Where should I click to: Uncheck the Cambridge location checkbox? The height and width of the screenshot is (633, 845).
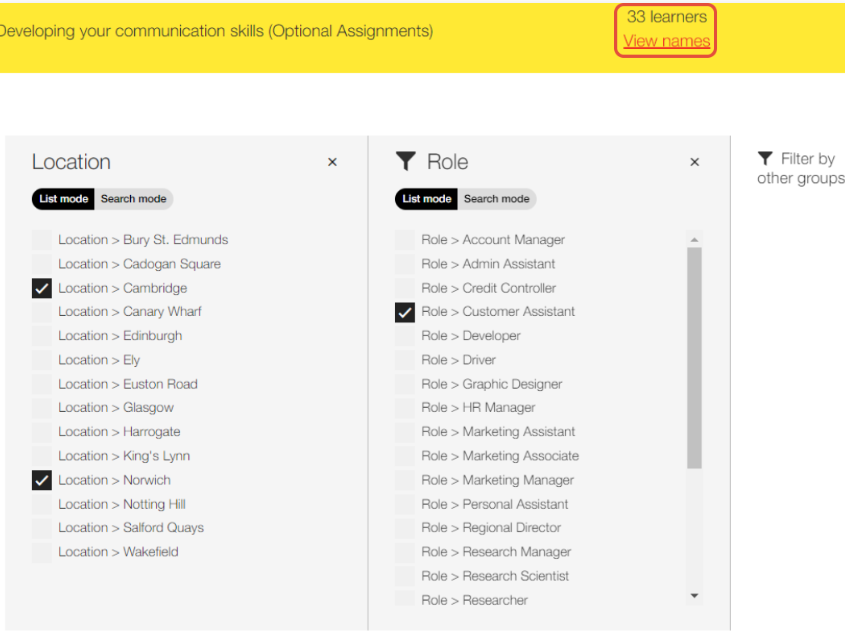click(41, 288)
